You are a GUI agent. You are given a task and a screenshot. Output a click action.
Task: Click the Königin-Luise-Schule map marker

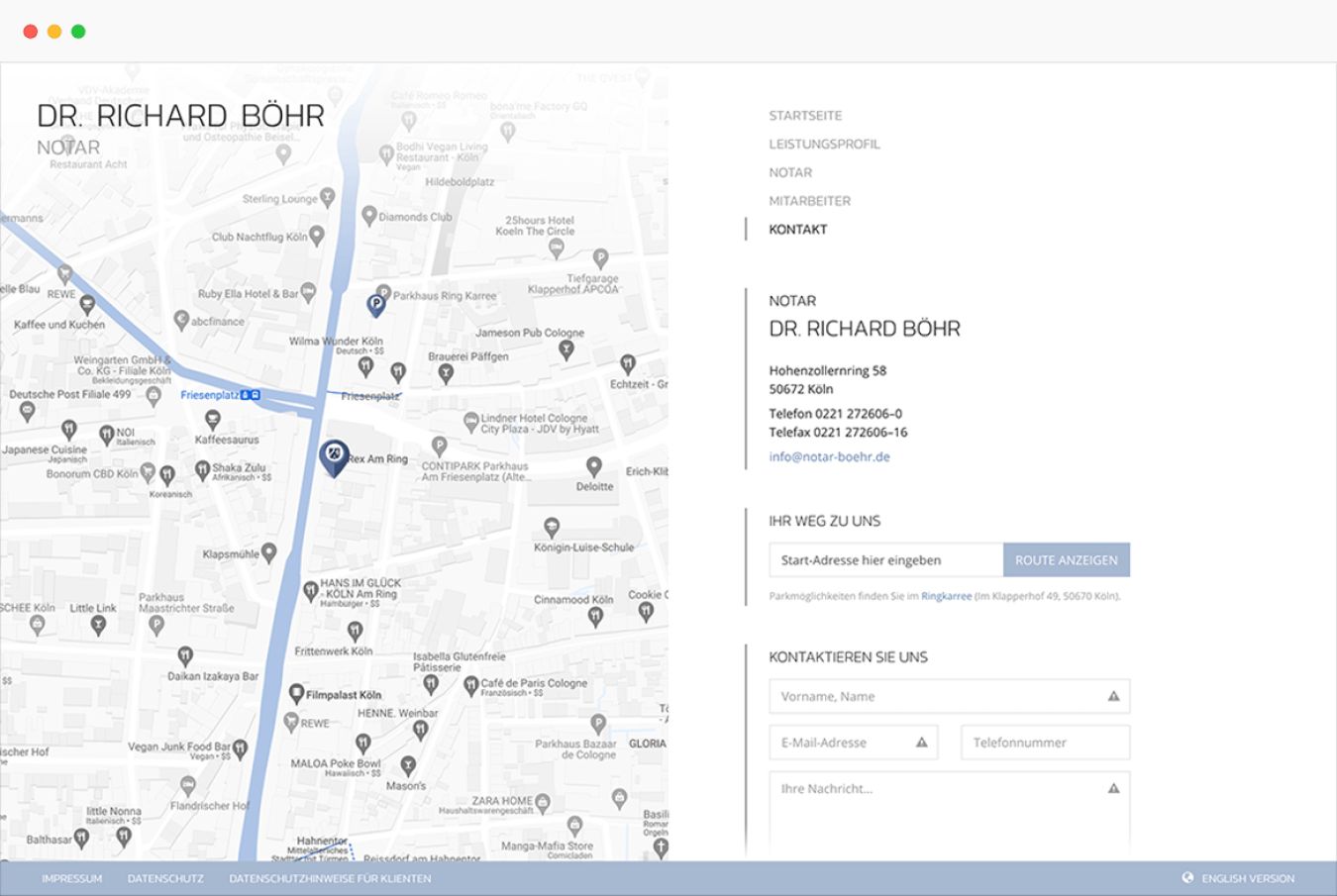point(552,527)
